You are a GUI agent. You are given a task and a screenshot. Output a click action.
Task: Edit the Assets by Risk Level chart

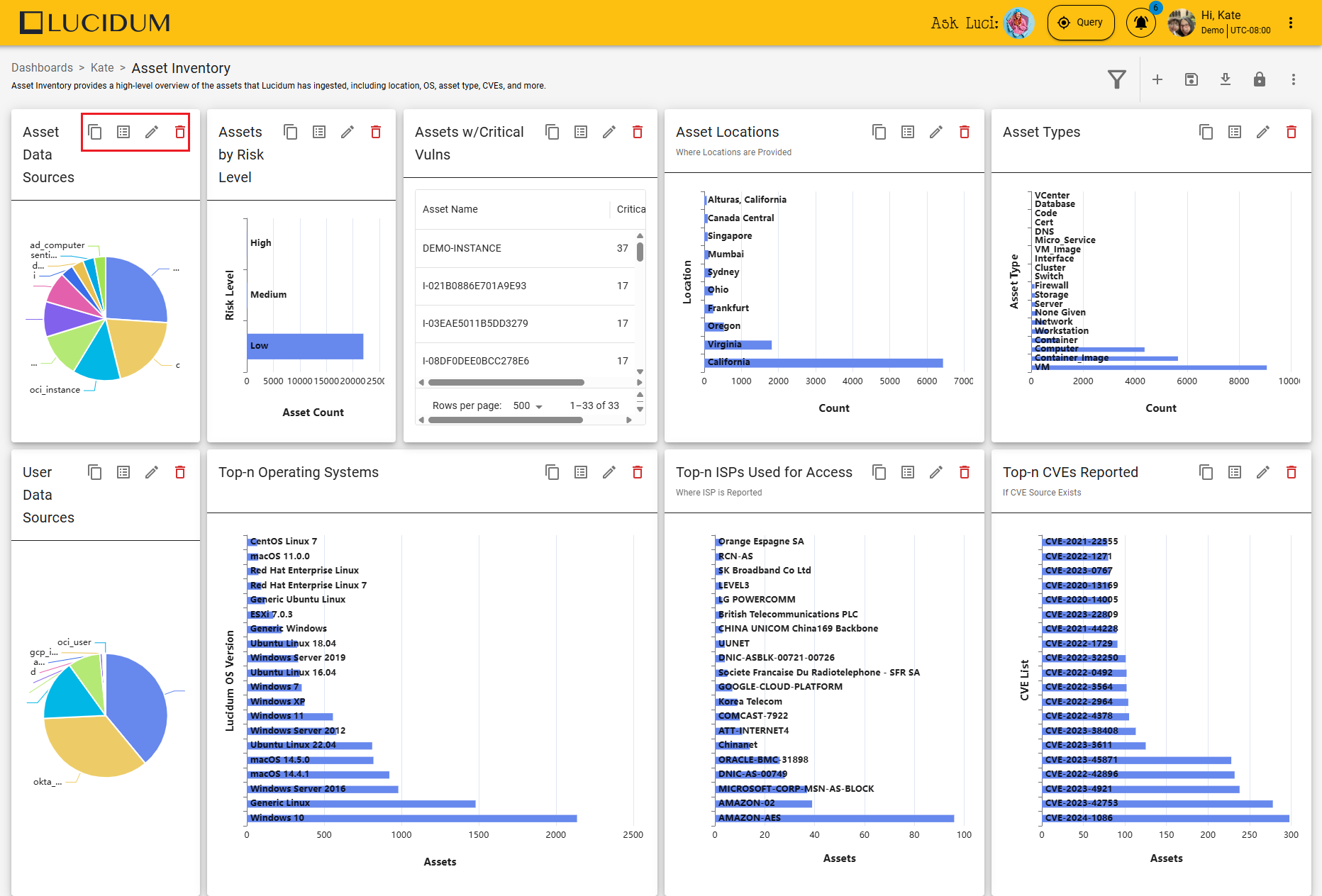point(348,132)
